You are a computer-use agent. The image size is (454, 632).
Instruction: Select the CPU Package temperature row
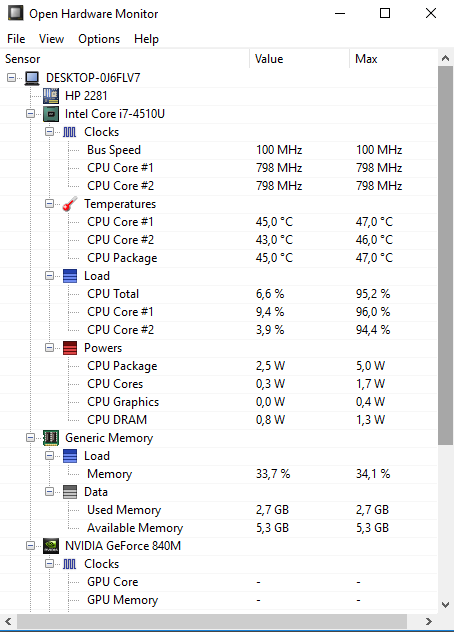(219, 258)
